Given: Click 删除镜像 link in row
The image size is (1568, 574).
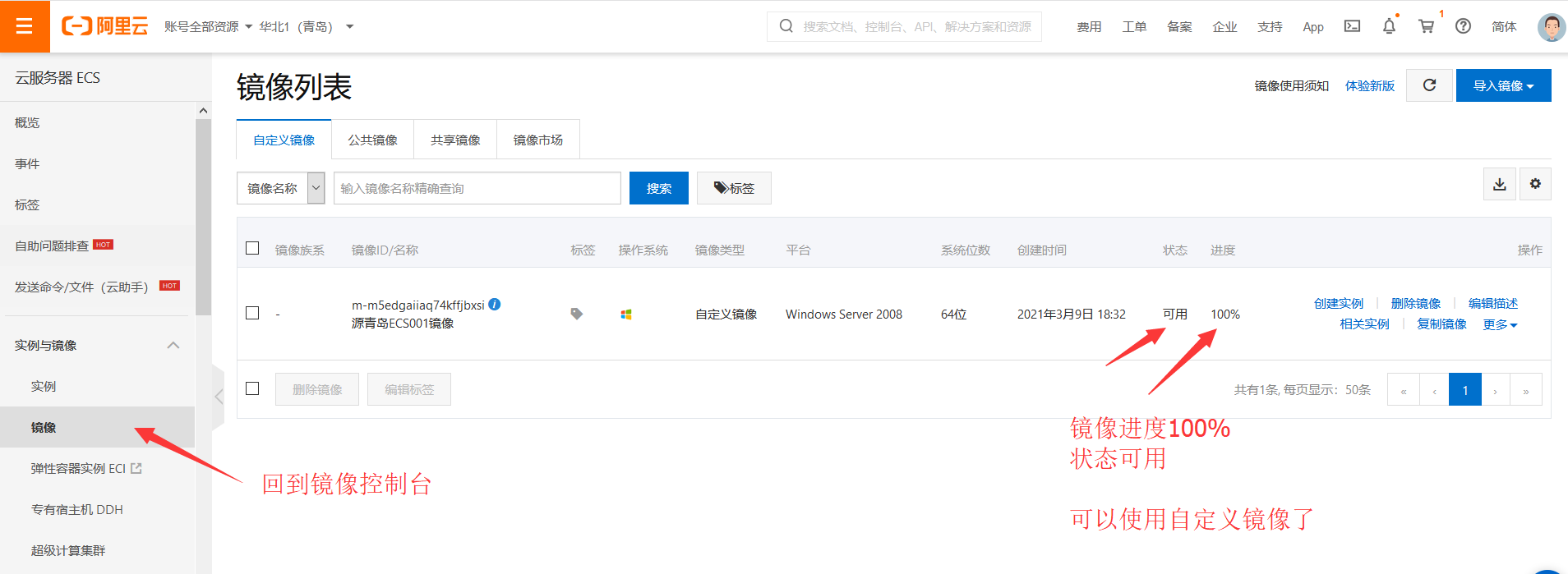Looking at the screenshot, I should coord(1416,304).
